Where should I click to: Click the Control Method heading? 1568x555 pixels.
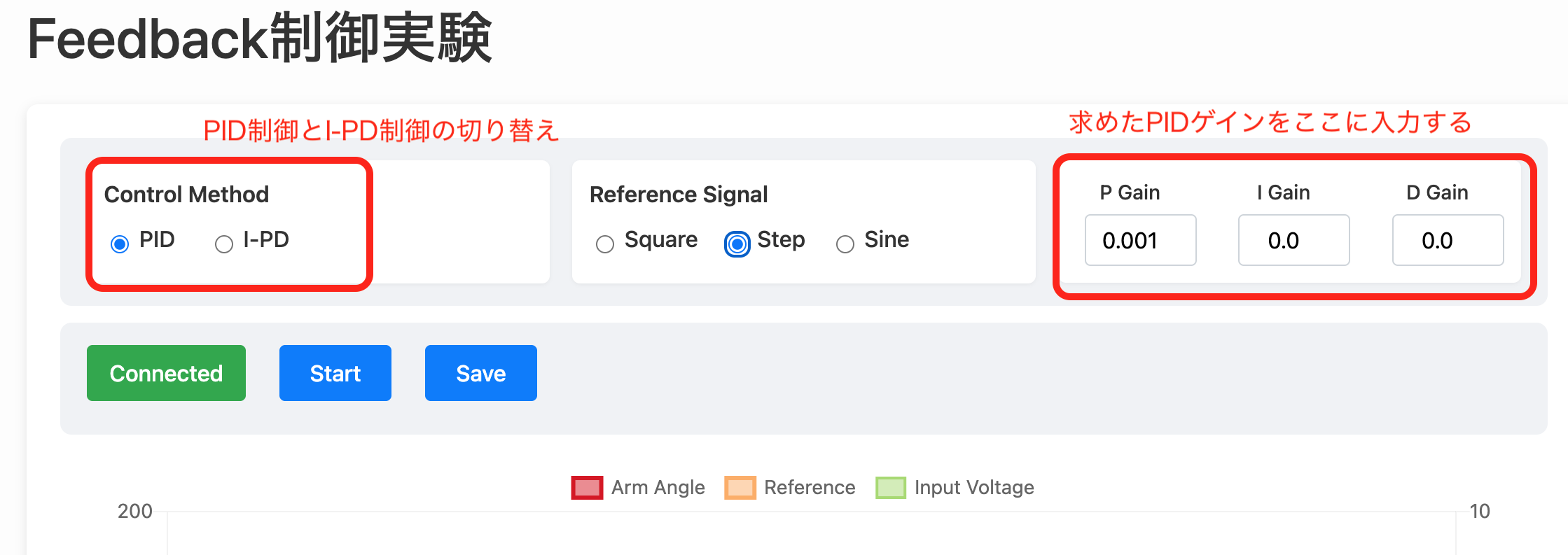pyautogui.click(x=186, y=194)
